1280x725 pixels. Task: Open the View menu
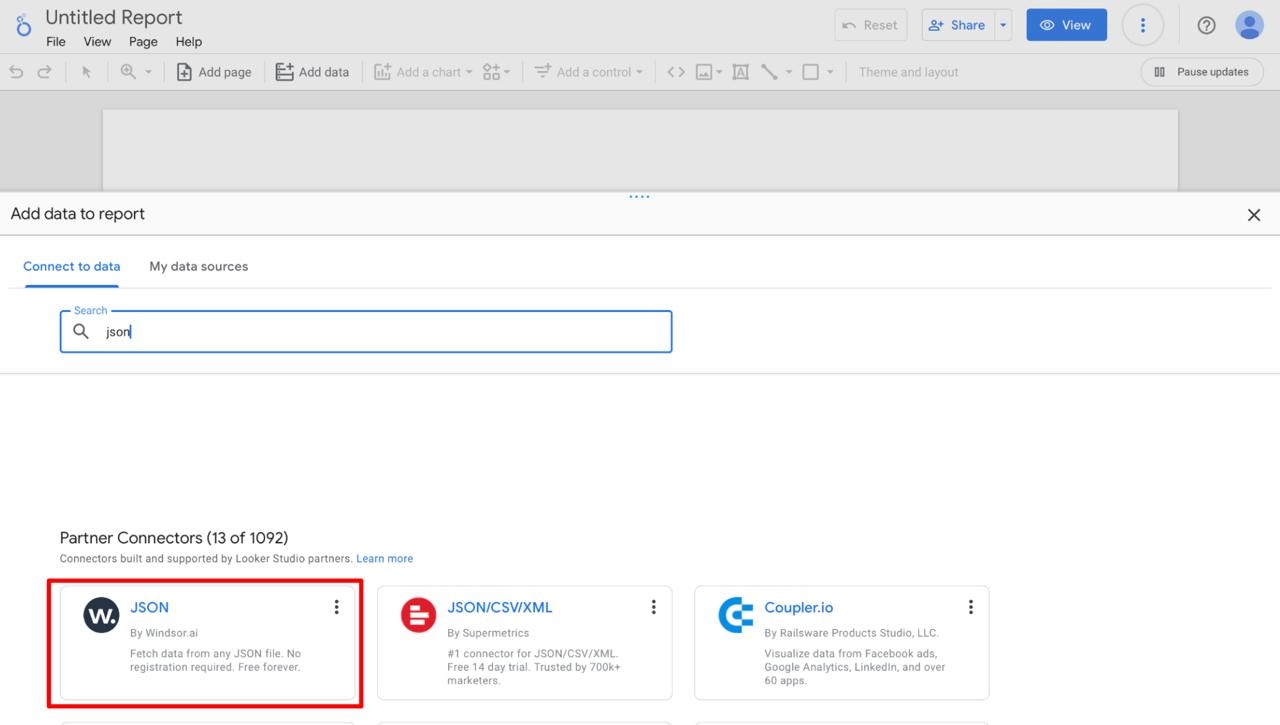click(97, 42)
